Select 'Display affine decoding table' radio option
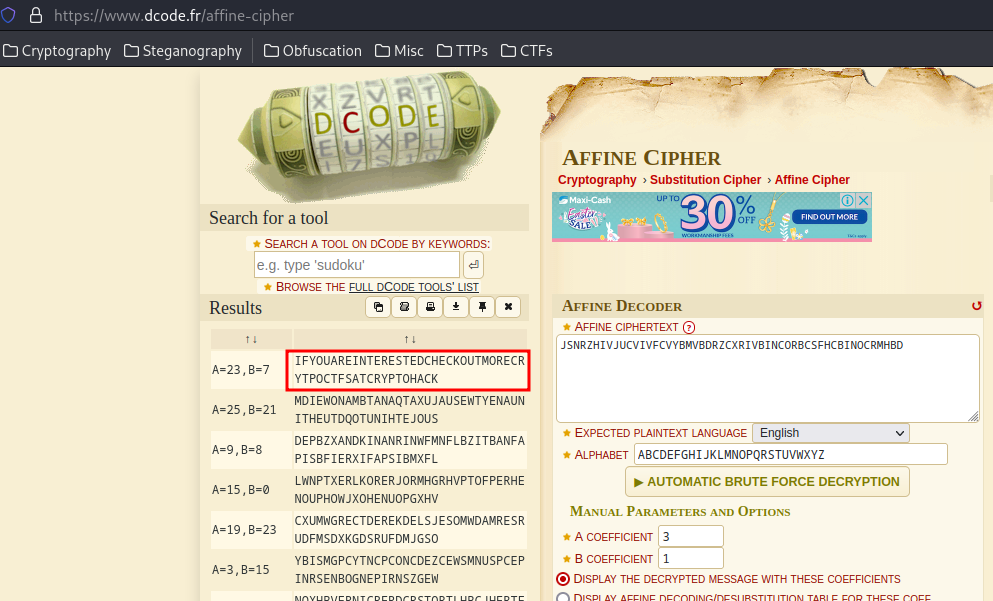 563,597
